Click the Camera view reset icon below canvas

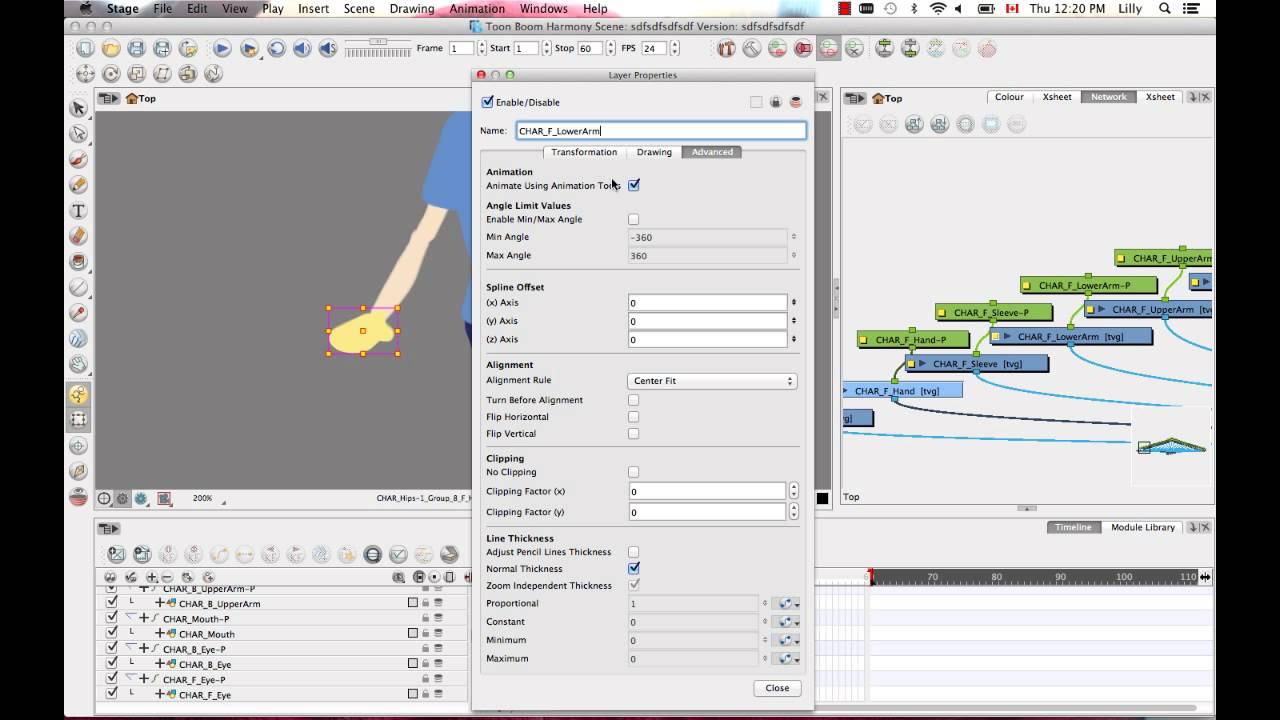pos(104,498)
